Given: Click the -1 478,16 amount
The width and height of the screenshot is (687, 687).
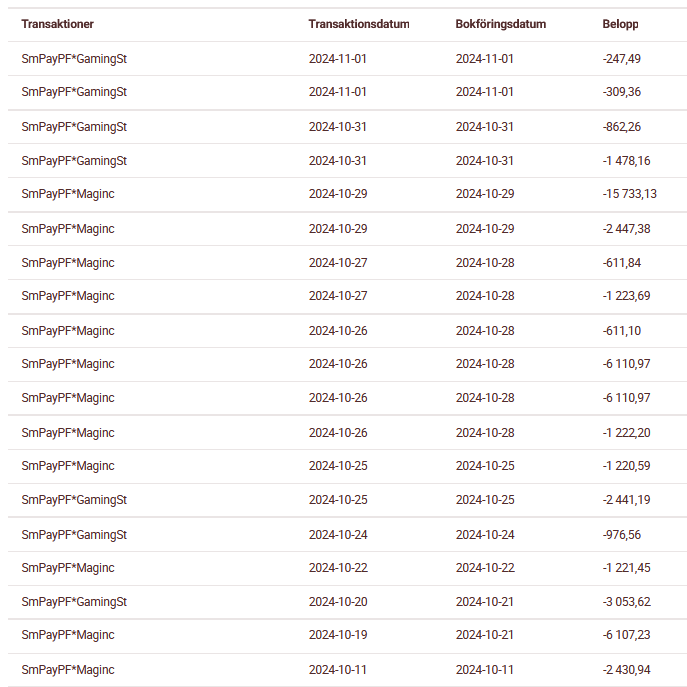Looking at the screenshot, I should tap(626, 161).
